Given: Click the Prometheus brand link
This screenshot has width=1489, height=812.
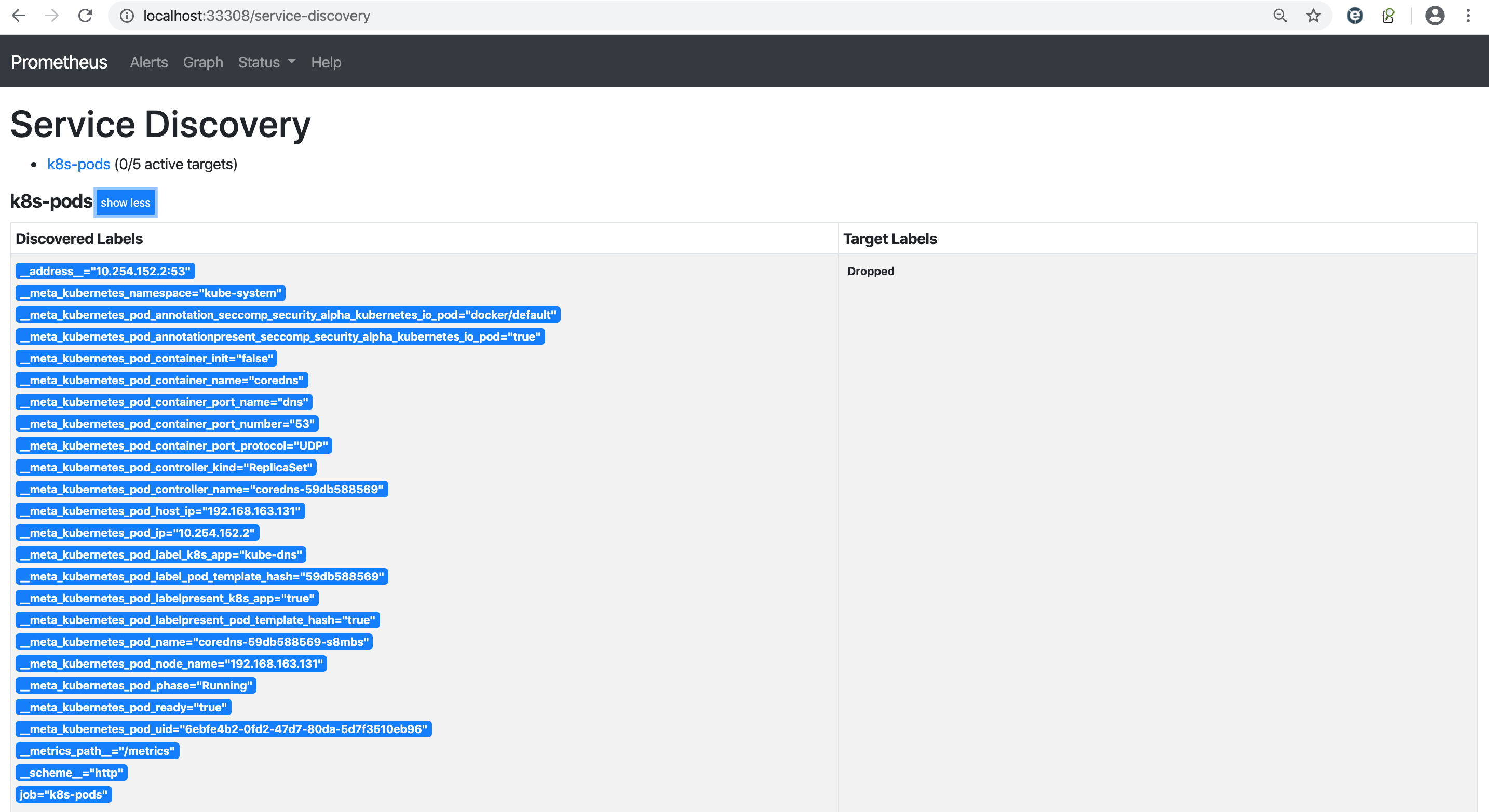Looking at the screenshot, I should tap(59, 62).
